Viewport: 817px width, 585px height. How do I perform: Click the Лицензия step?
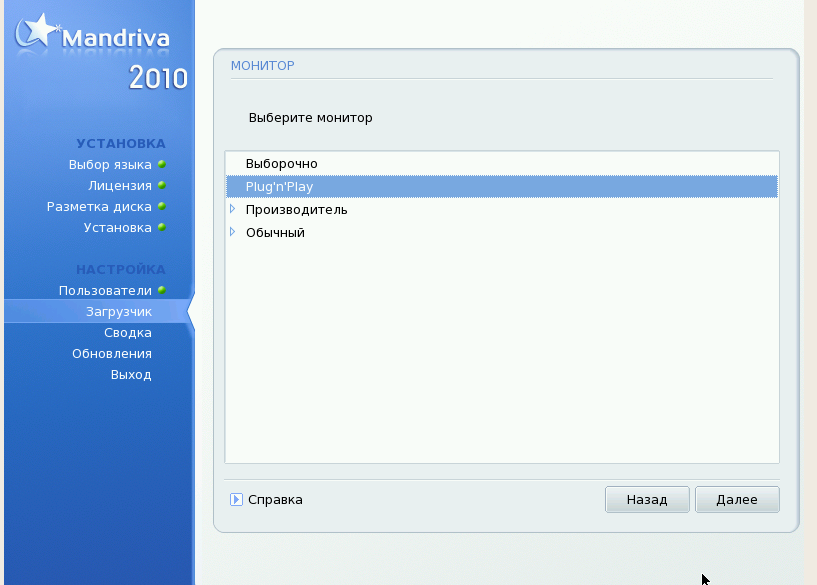tap(120, 185)
